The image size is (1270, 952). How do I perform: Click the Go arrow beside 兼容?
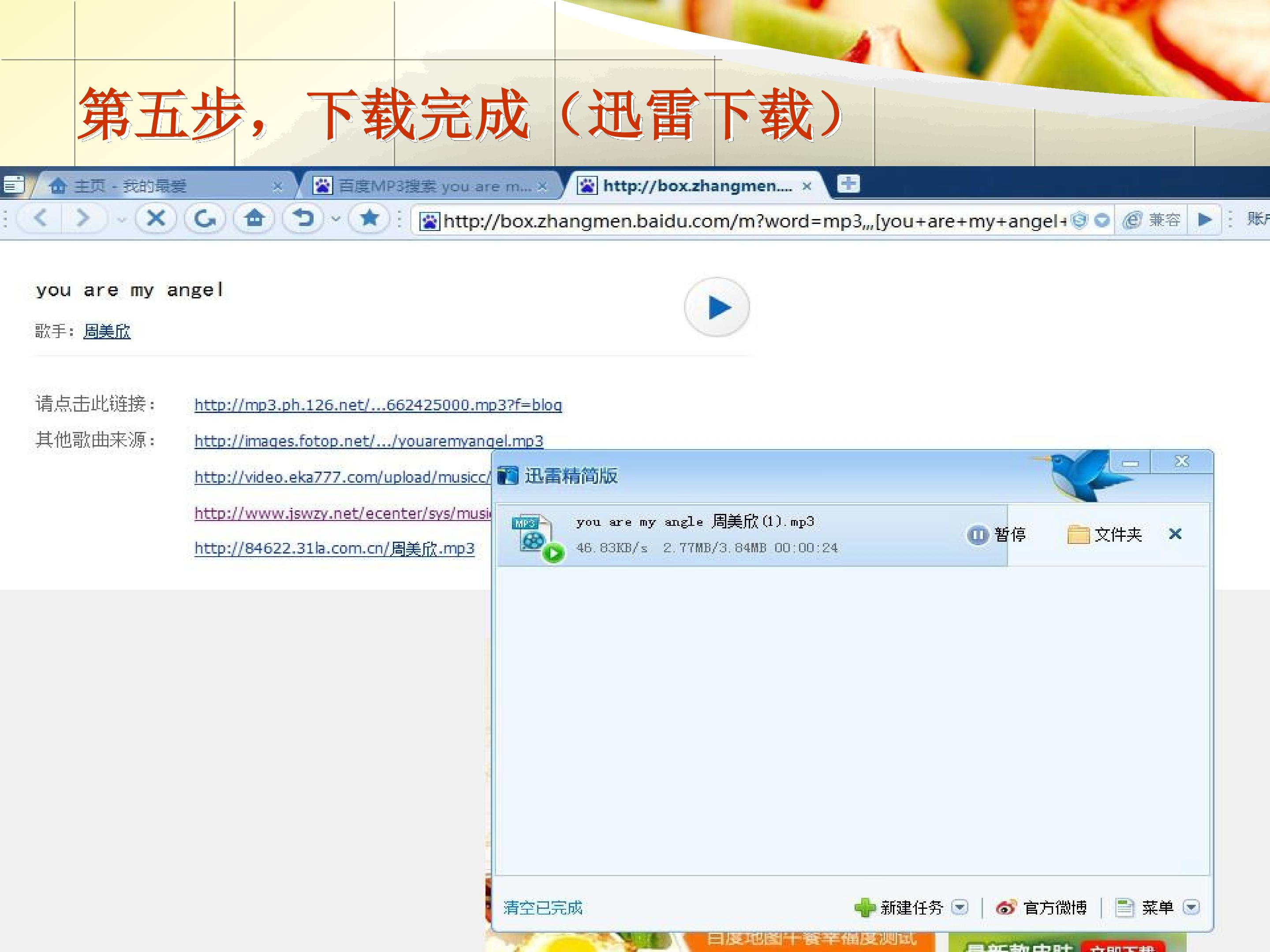(x=1205, y=220)
